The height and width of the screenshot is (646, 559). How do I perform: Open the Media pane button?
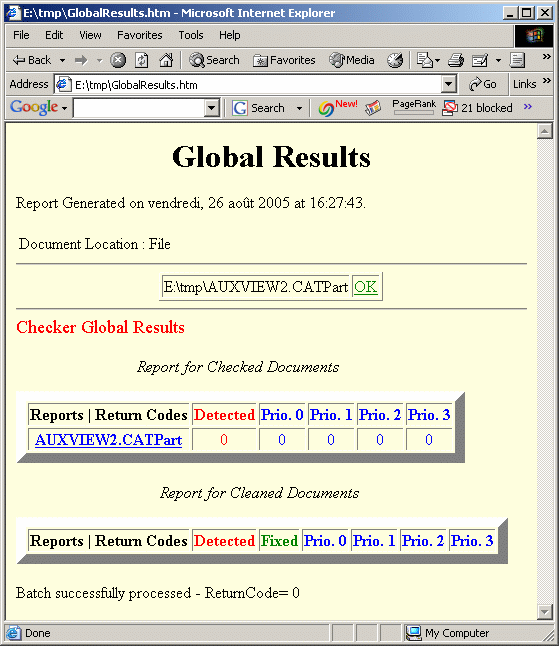[351, 60]
